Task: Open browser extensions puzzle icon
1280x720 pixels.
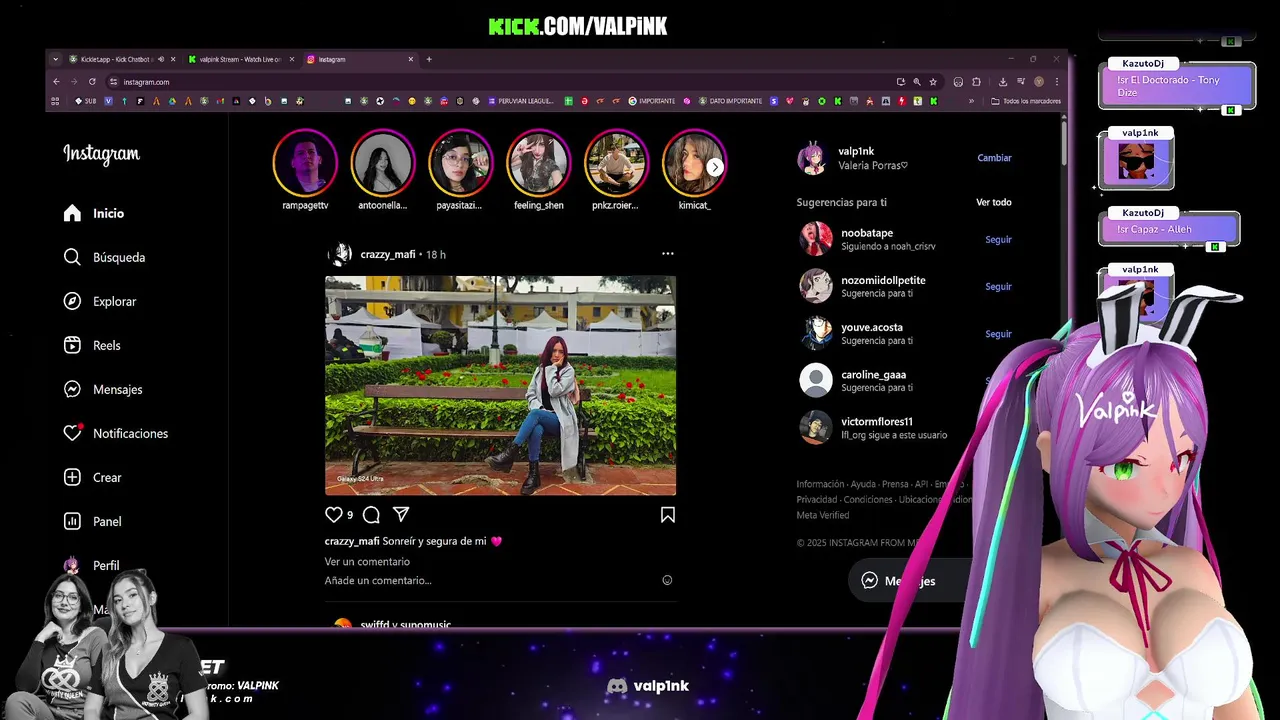Action: coord(976,82)
